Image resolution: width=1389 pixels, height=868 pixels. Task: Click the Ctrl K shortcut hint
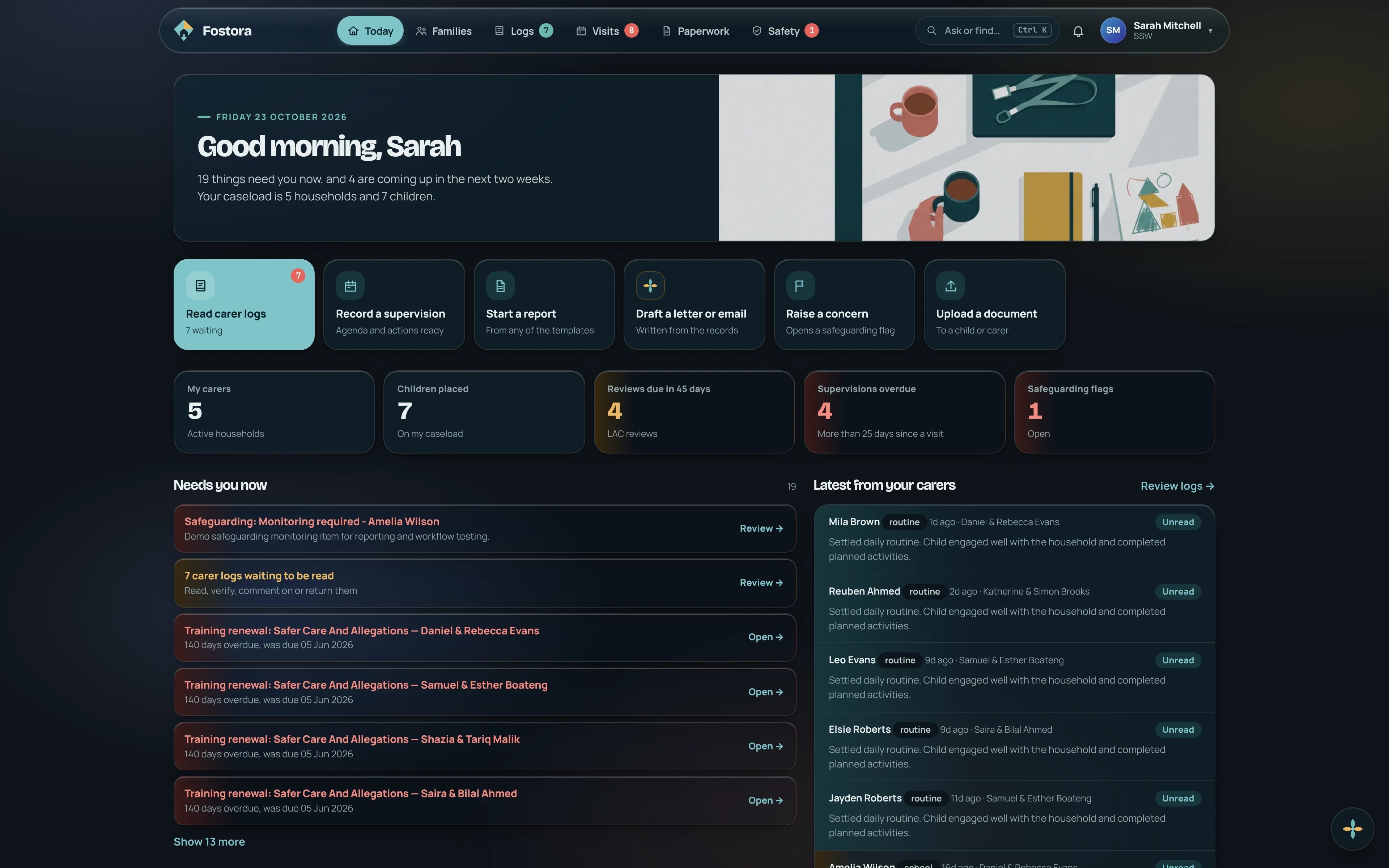pyautogui.click(x=1032, y=30)
